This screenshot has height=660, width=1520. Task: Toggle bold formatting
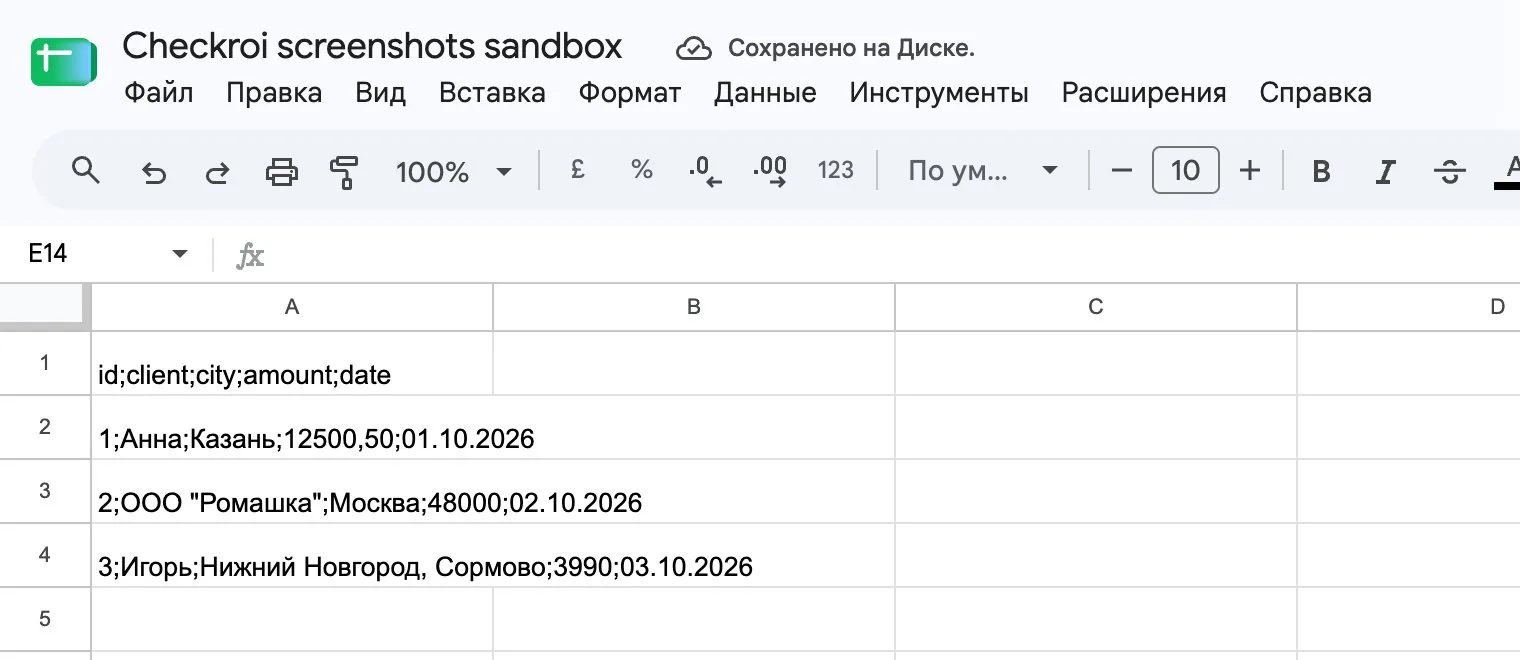1321,172
